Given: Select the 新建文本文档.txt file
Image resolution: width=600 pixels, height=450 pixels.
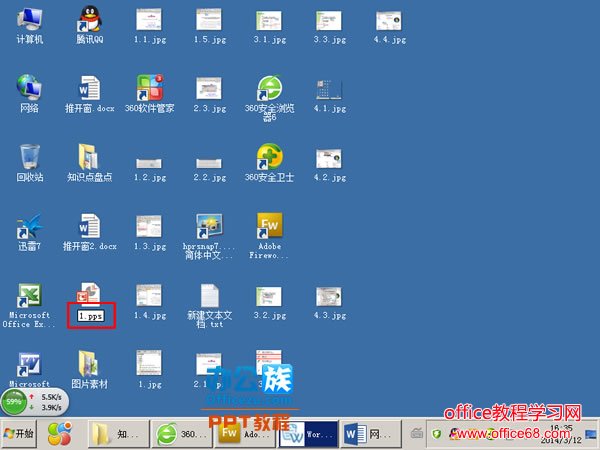Looking at the screenshot, I should [x=209, y=305].
